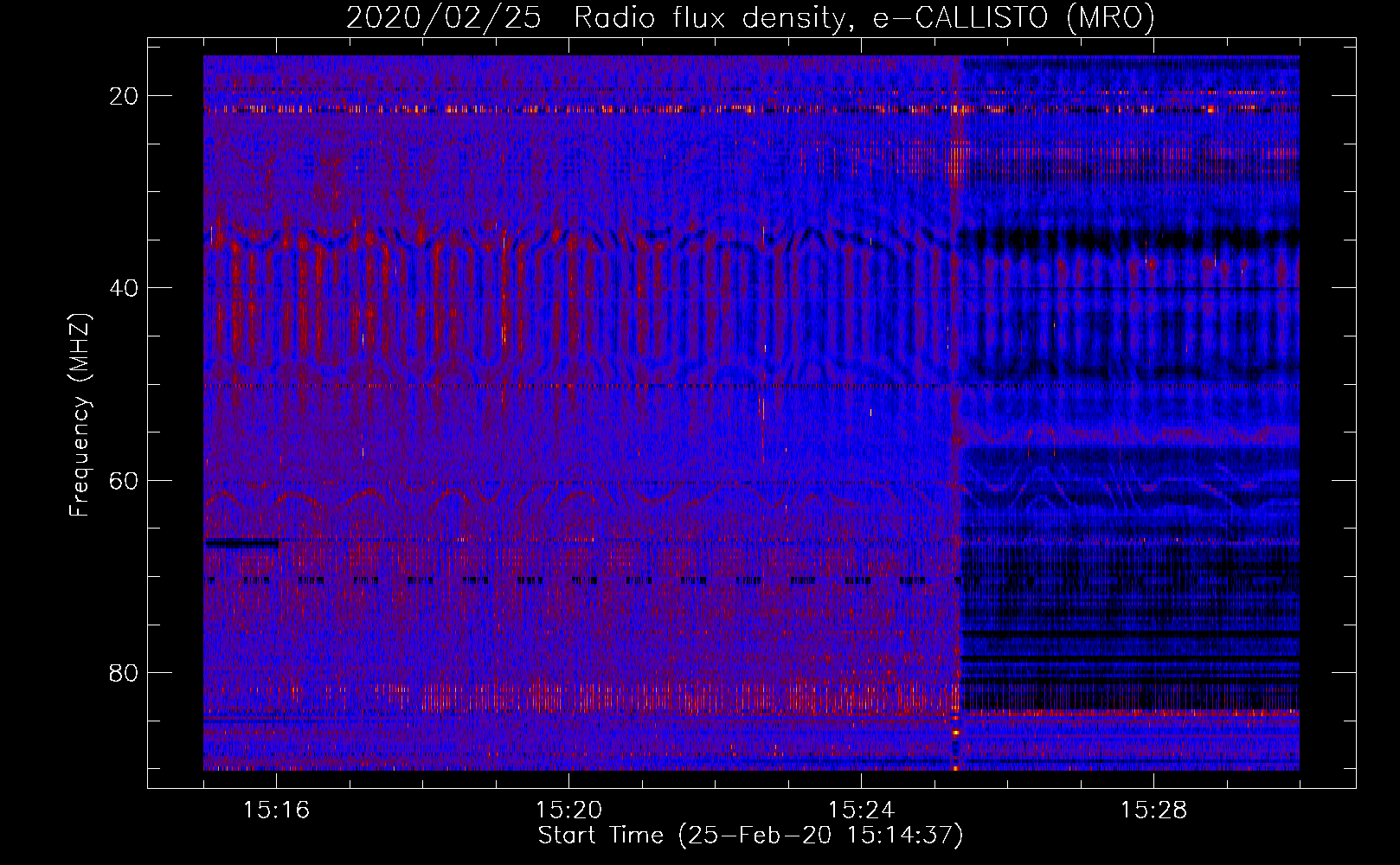This screenshot has width=1400, height=865.
Task: Click the 20 frequency tick label
Action: coord(125,96)
